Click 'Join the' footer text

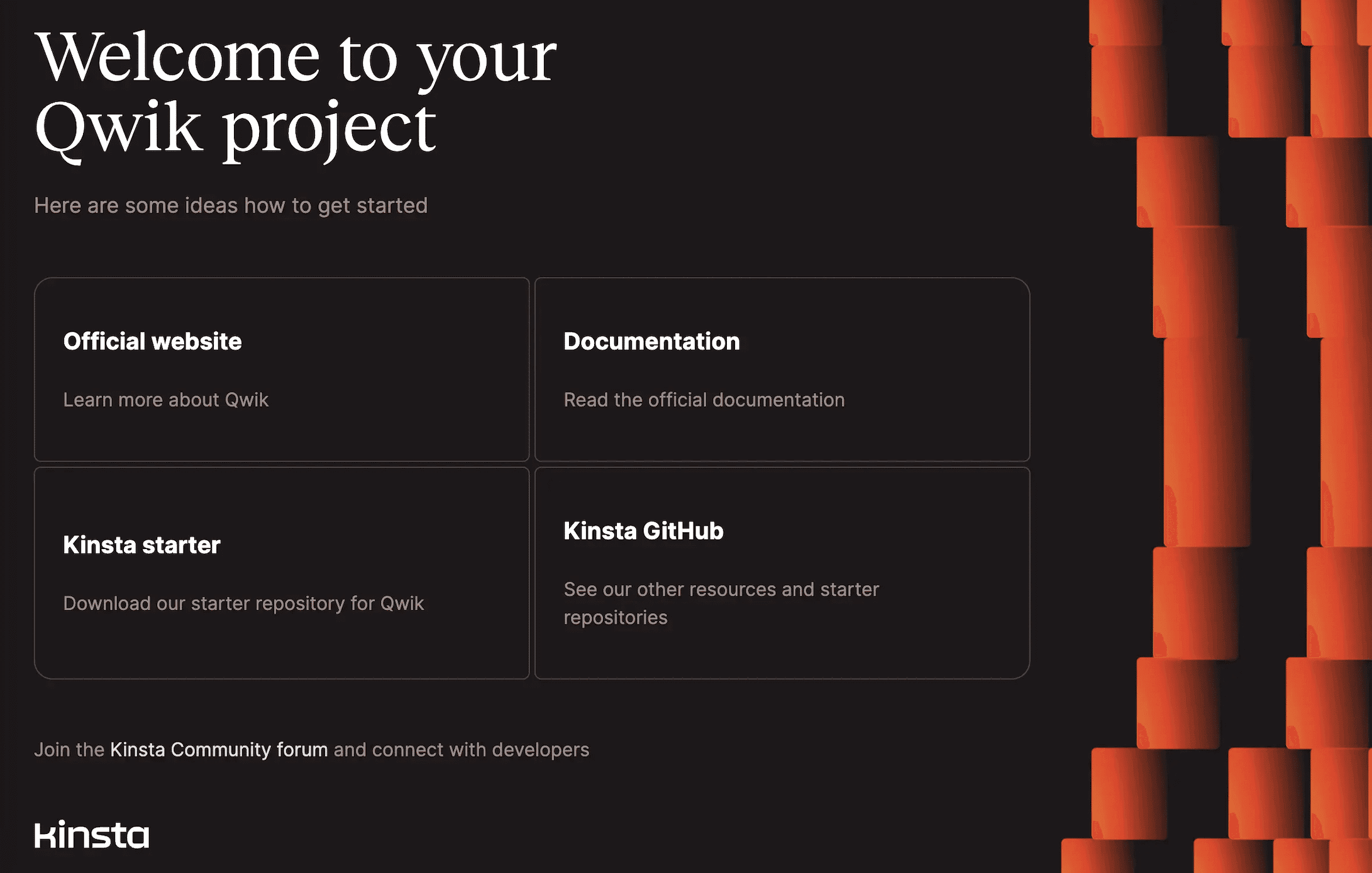click(x=69, y=750)
